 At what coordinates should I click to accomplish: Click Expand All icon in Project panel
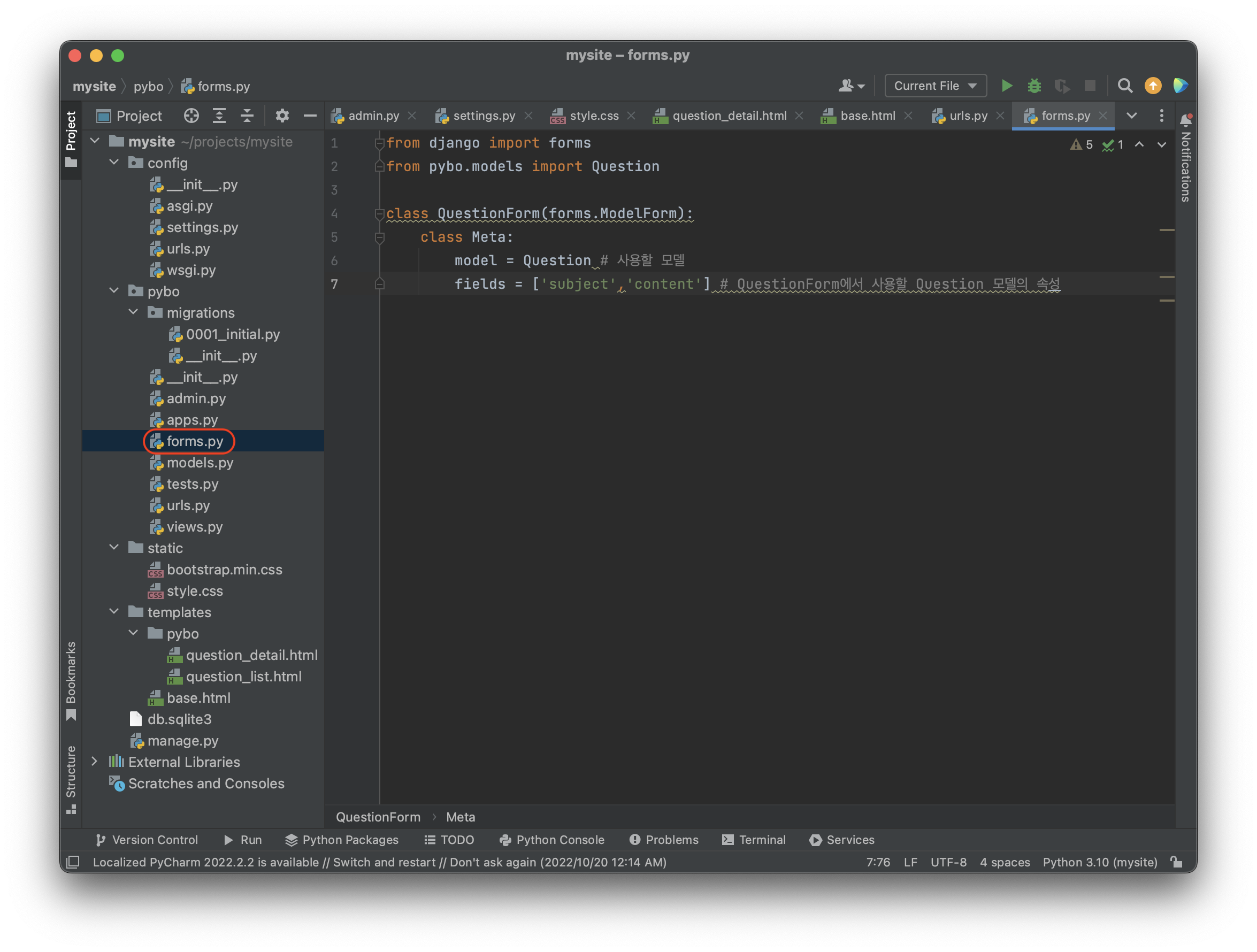coord(219,116)
